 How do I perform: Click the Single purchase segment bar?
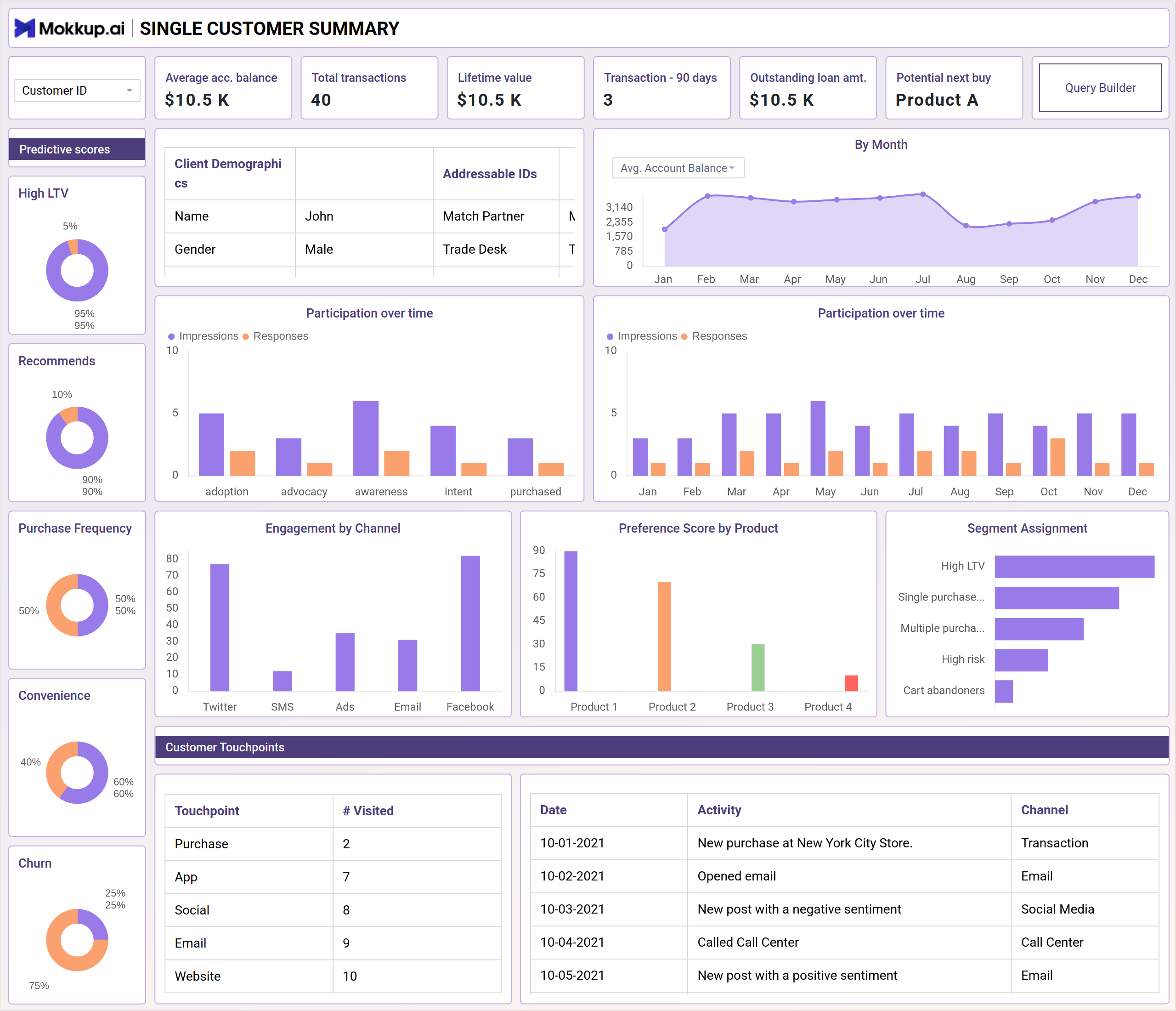(x=1057, y=598)
